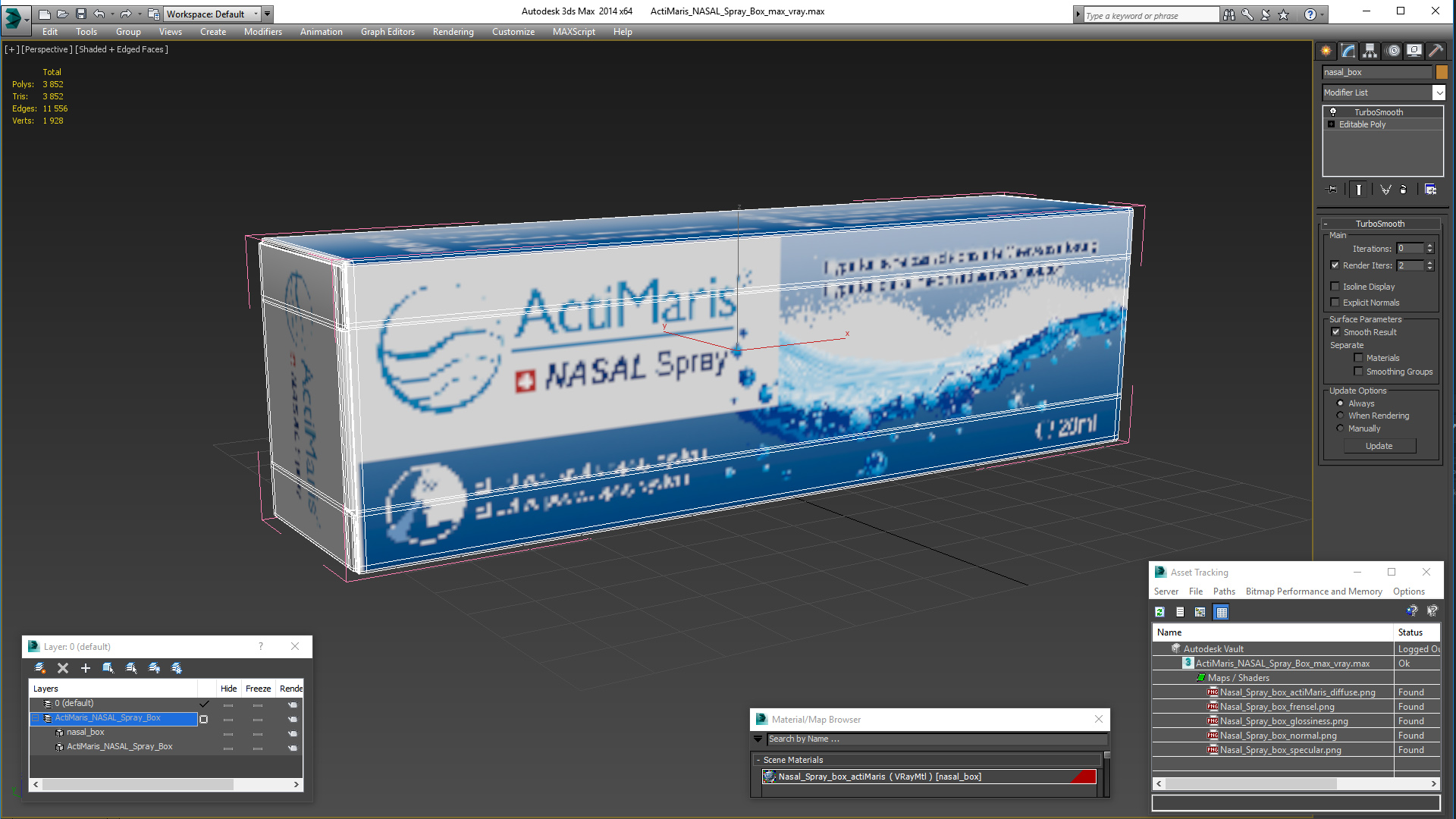
Task: Enable Explicit Normals checkbox
Action: coord(1335,303)
